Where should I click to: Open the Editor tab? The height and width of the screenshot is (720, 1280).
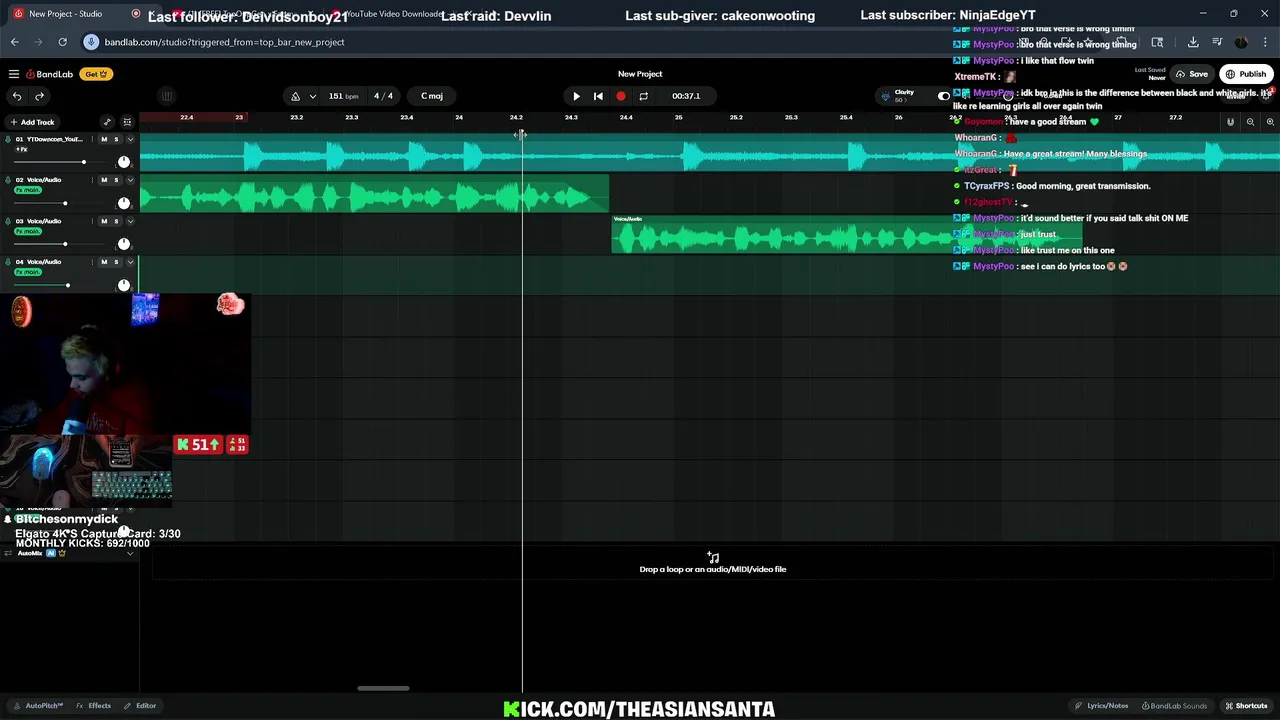click(140, 706)
